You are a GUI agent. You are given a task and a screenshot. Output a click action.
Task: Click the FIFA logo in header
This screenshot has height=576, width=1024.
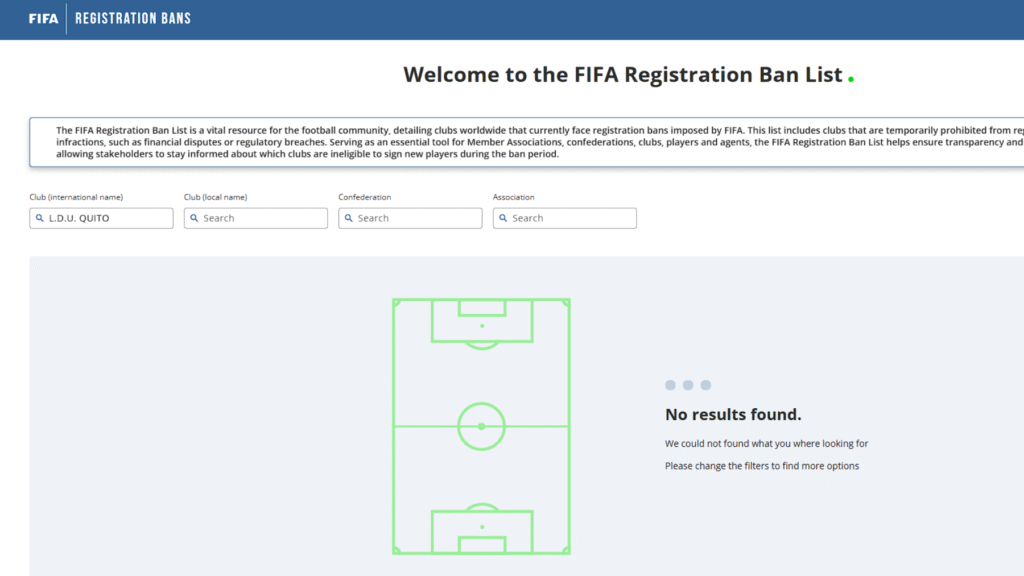43,19
